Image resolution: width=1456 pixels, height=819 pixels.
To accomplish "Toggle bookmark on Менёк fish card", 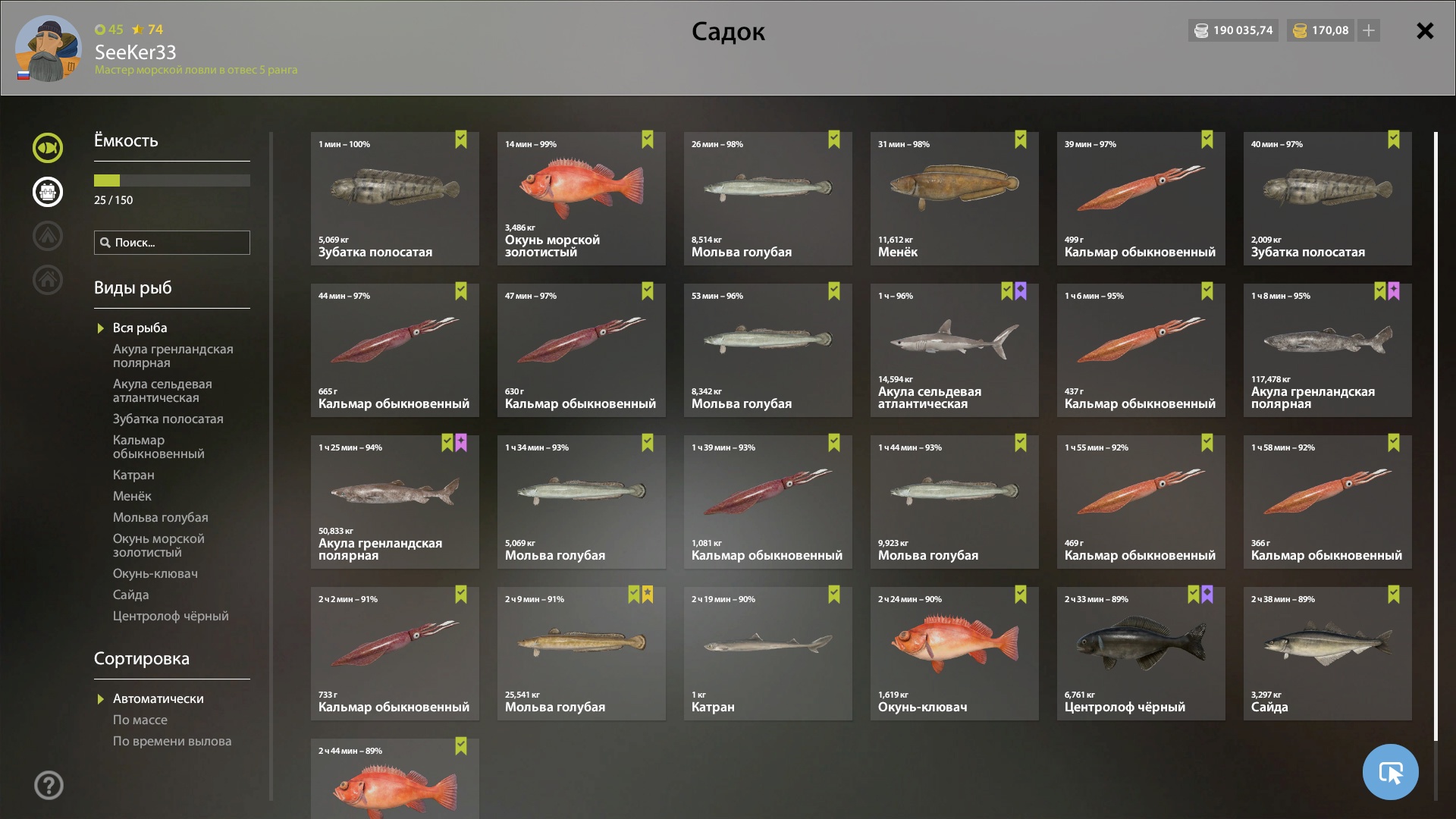I will [x=1021, y=140].
